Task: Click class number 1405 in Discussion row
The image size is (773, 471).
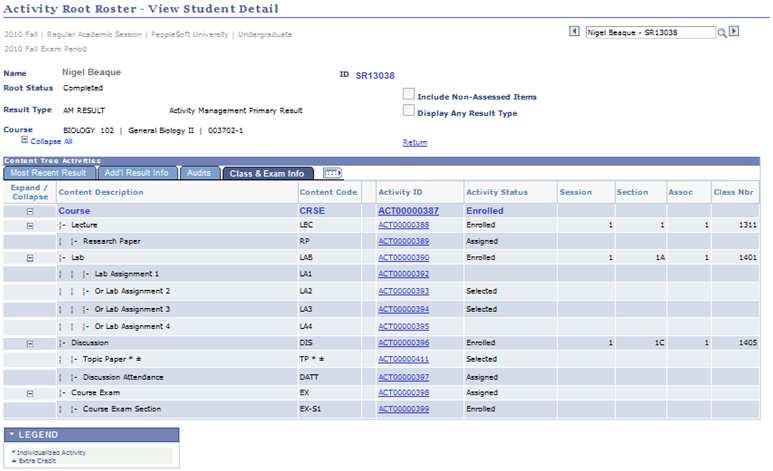Action: coord(748,343)
